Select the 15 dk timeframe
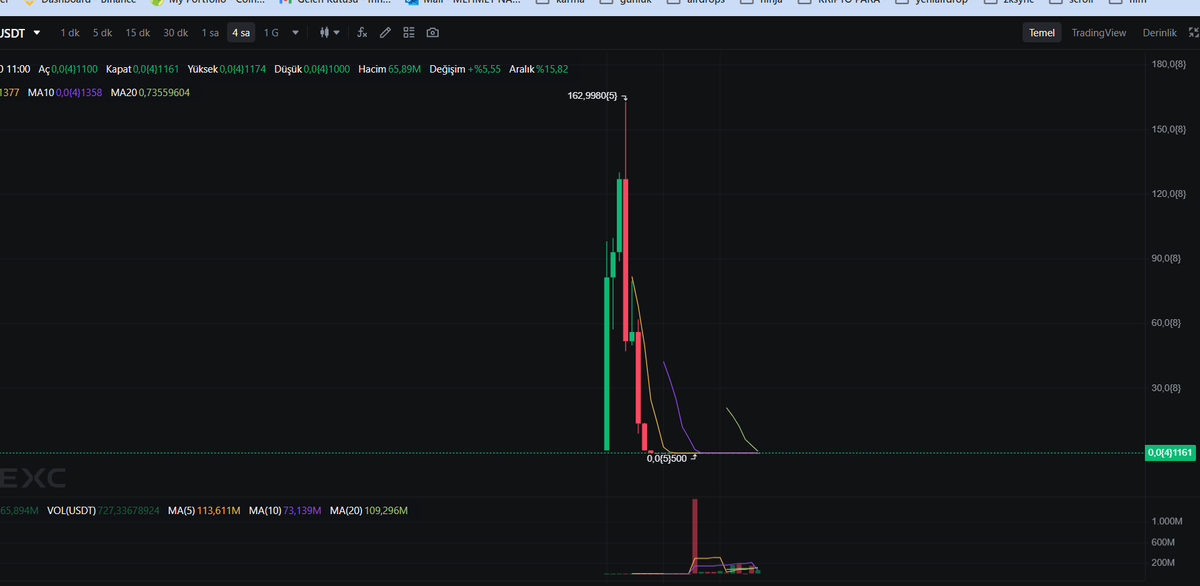 pos(138,33)
